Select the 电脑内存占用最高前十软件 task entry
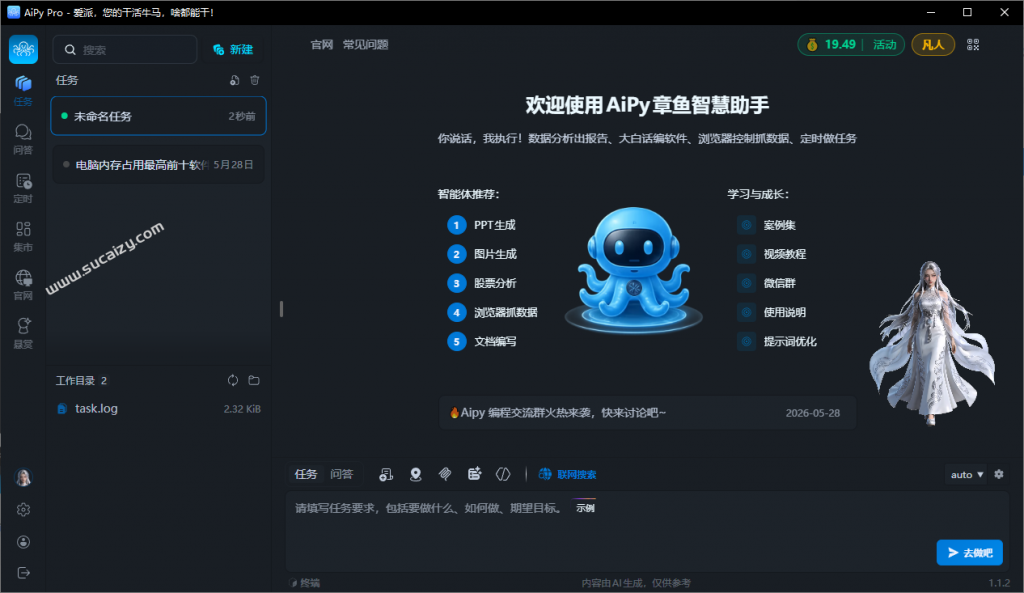Viewport: 1024px width, 593px height. [x=159, y=165]
